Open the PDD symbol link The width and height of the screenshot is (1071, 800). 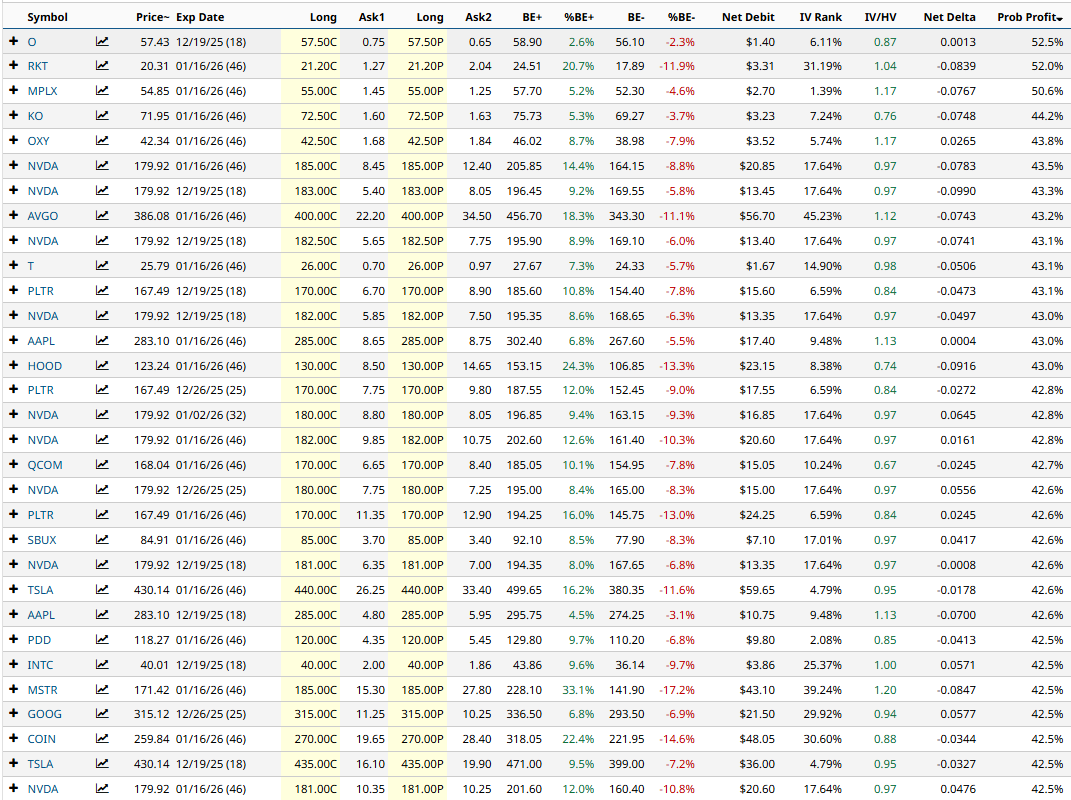[x=39, y=640]
